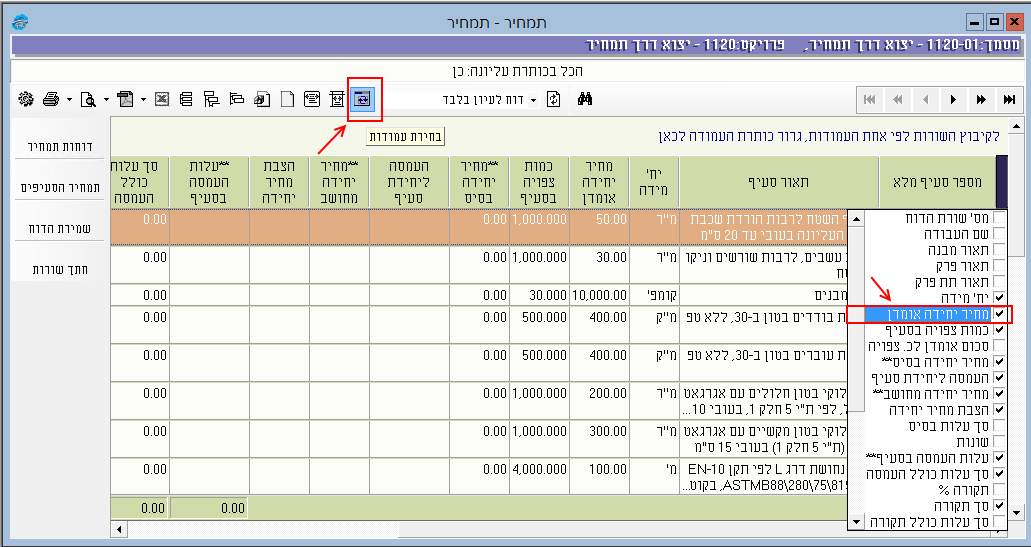Open the 'דוחות תמחיר' side tab
This screenshot has width=1031, height=547.
coord(56,147)
